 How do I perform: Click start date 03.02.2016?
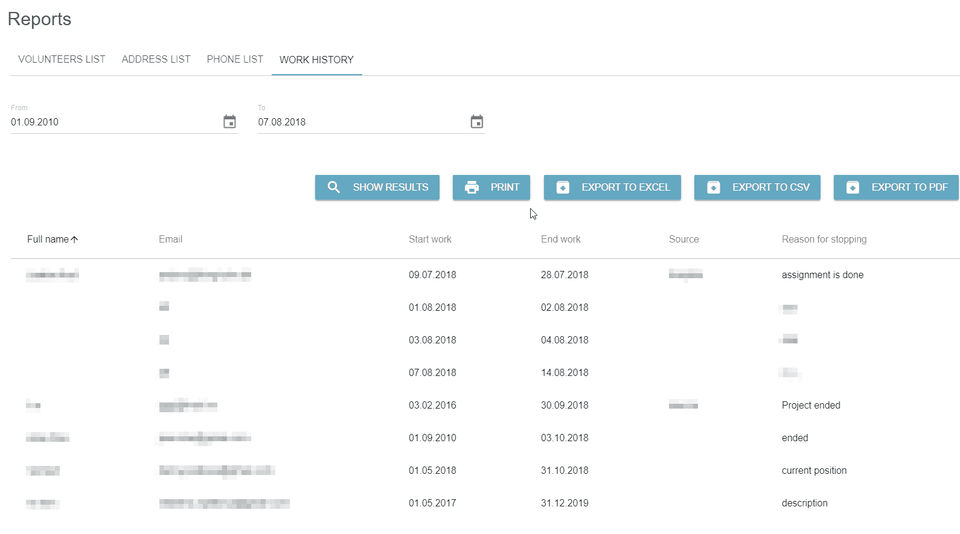pyautogui.click(x=432, y=405)
